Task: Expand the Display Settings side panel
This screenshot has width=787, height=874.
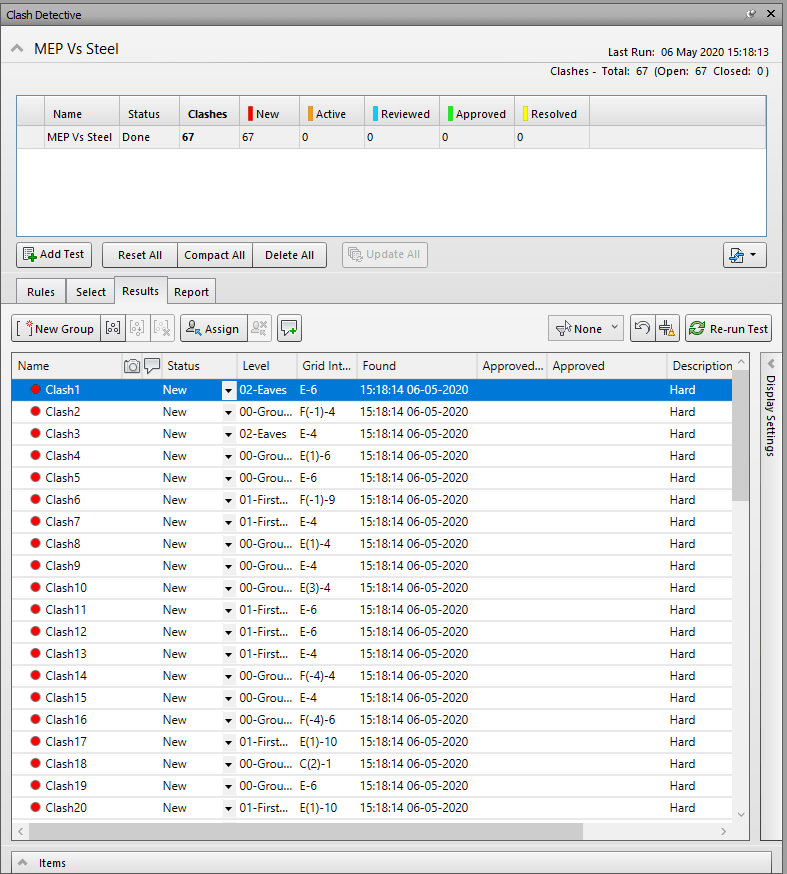Action: pyautogui.click(x=771, y=364)
